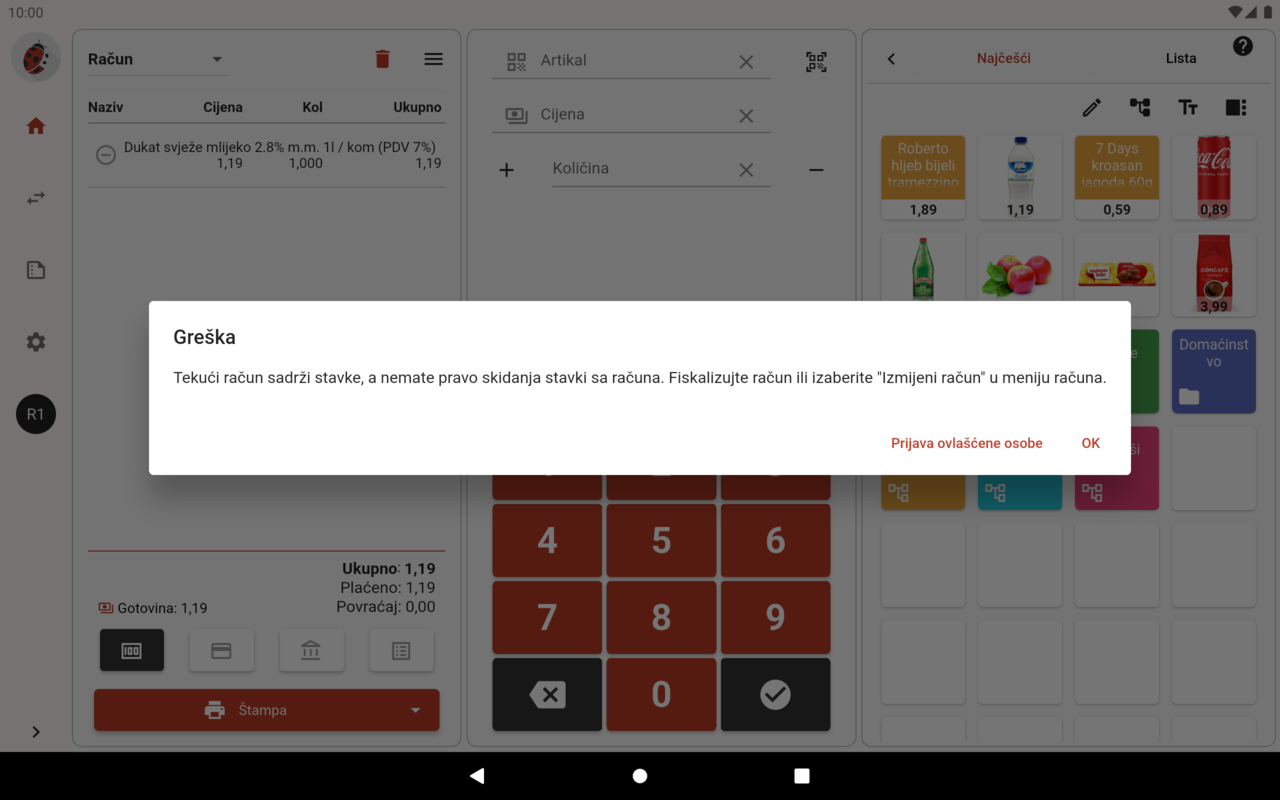This screenshot has height=800, width=1280.
Task: Click the pencil edit icon
Action: (x=1092, y=107)
